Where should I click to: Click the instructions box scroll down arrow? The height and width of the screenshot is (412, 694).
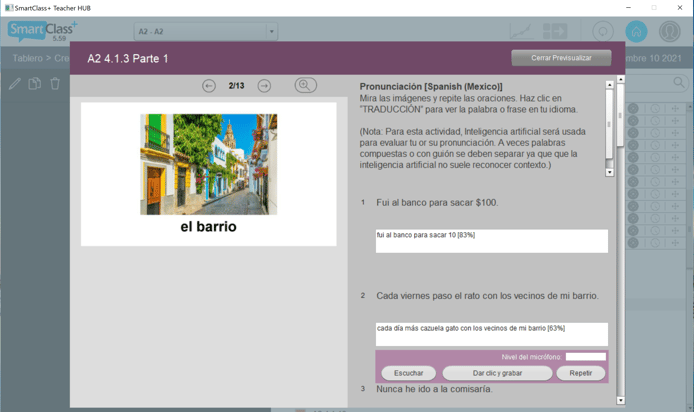tap(609, 172)
